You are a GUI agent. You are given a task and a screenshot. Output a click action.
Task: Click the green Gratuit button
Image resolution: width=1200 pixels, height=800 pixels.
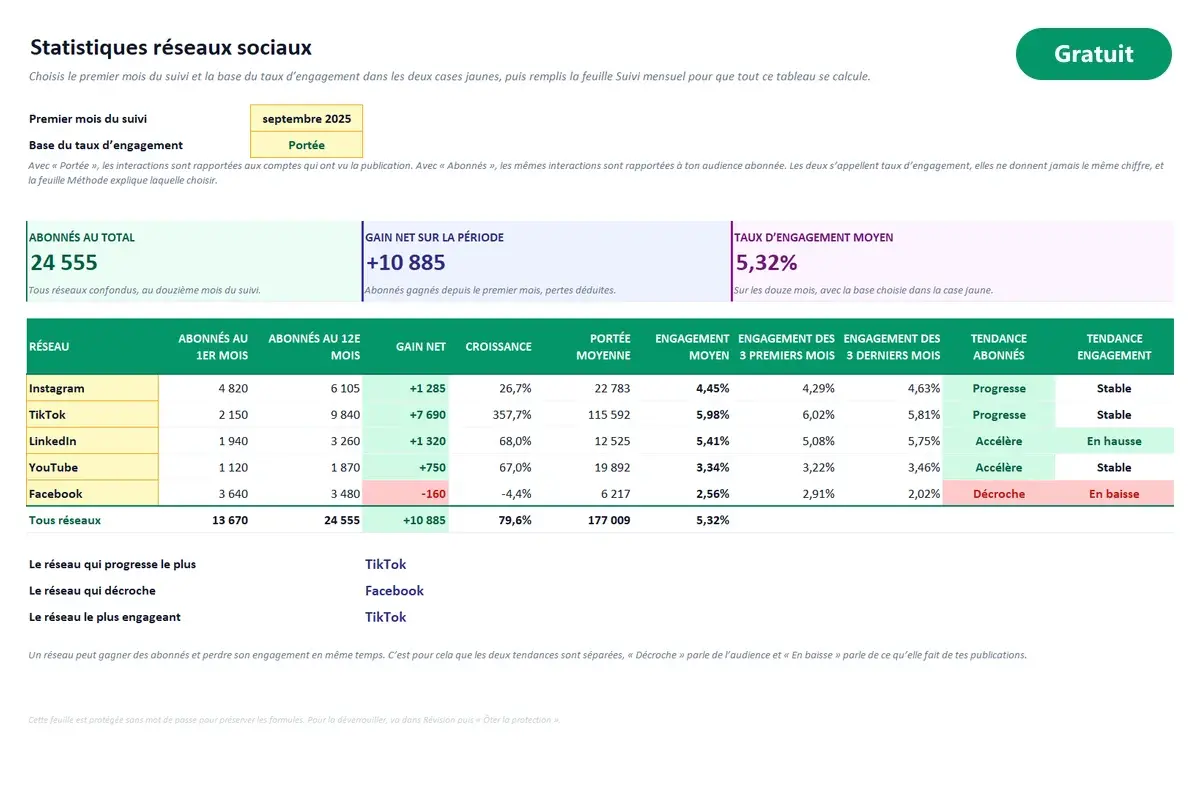pos(1093,54)
